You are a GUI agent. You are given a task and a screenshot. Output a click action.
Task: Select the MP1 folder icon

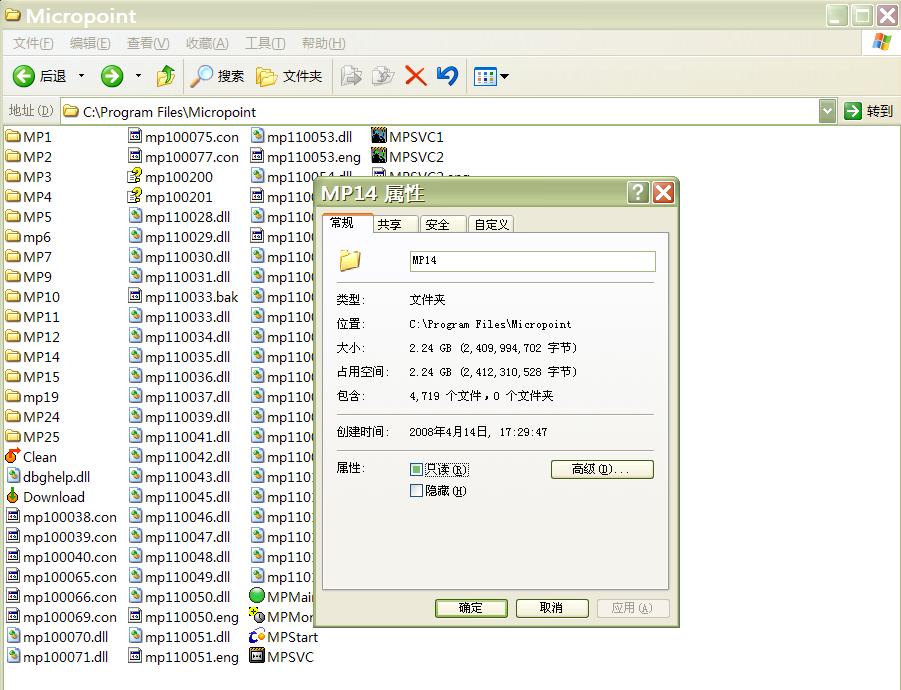(13, 137)
